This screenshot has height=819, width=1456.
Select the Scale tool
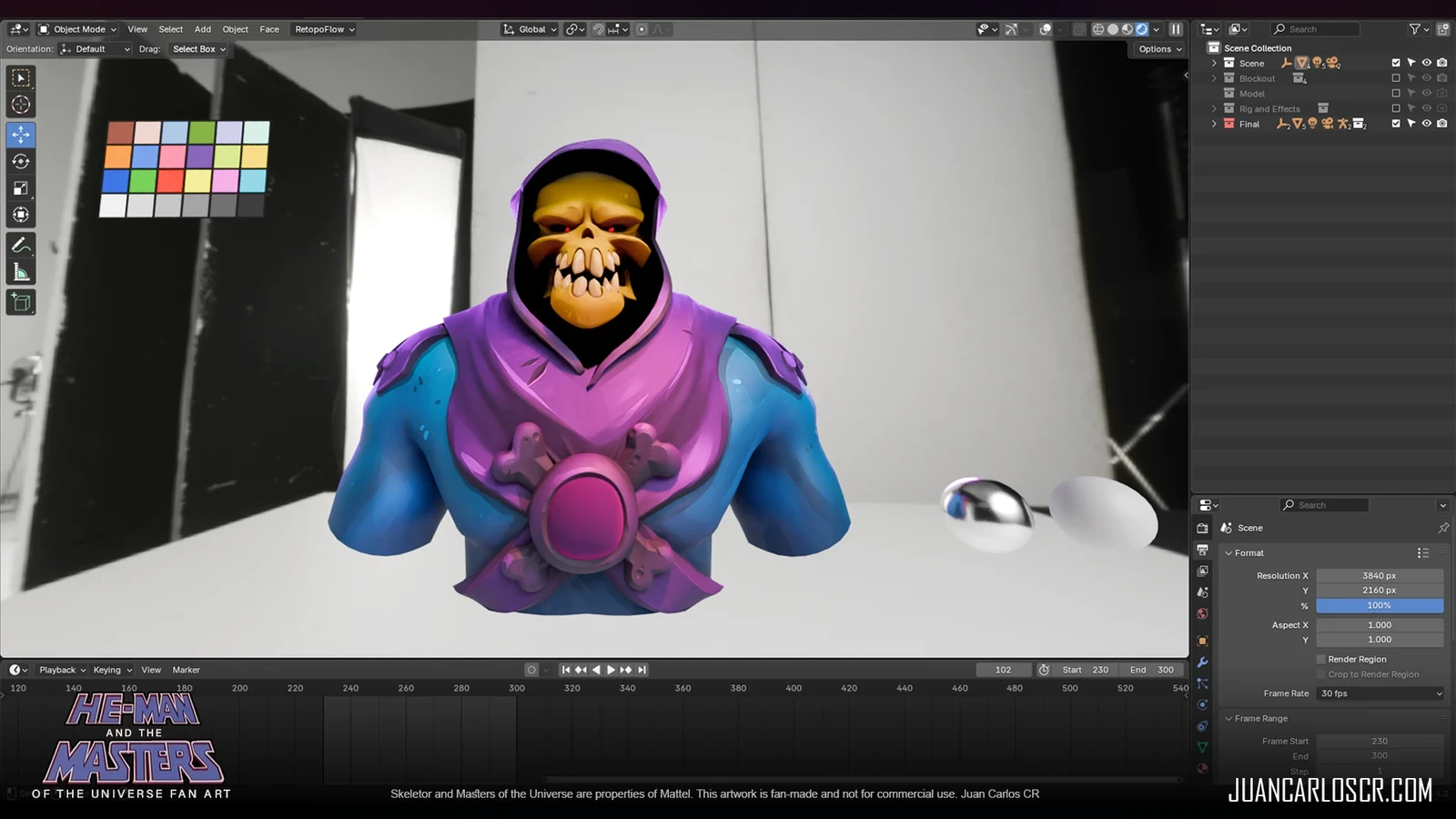pyautogui.click(x=21, y=188)
